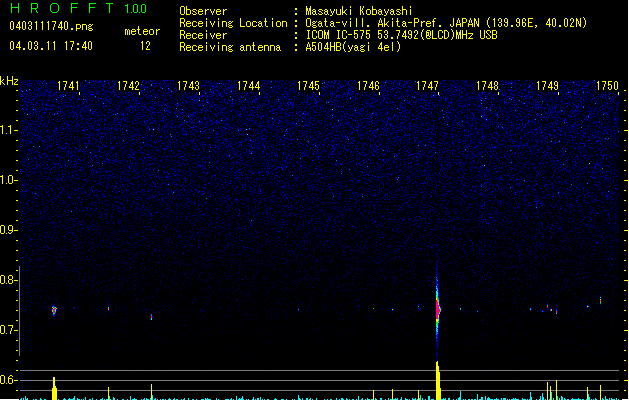Click the date stamp 04.03.11 17:40
This screenshot has height=400, width=629.
[x=51, y=46]
